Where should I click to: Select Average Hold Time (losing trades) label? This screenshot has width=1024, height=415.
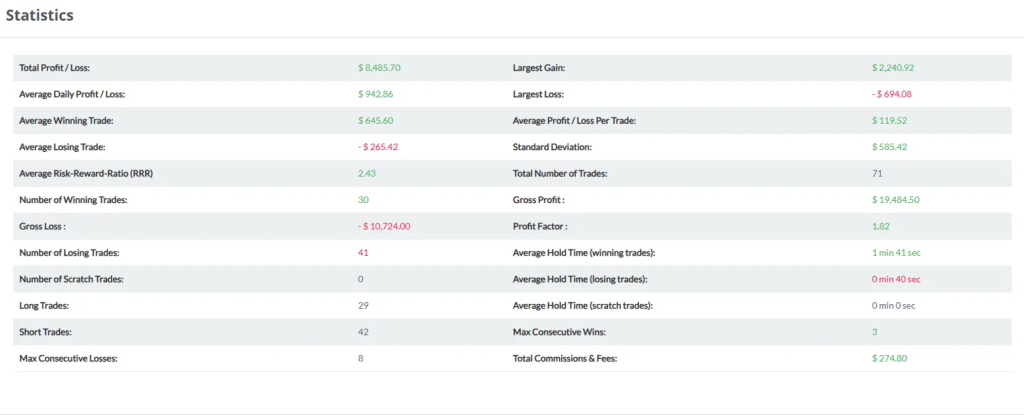pyautogui.click(x=580, y=279)
